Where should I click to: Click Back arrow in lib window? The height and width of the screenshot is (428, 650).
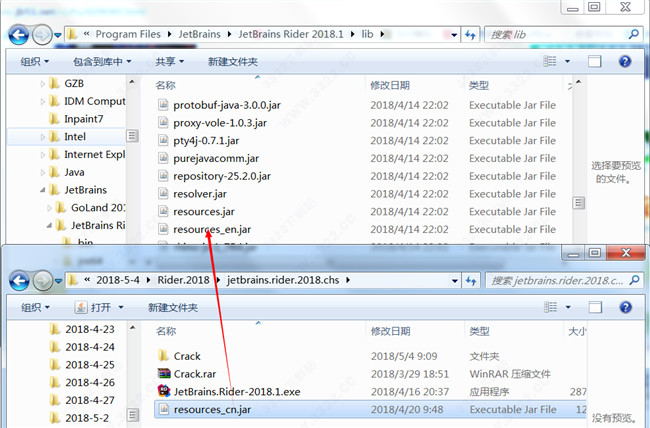19,35
